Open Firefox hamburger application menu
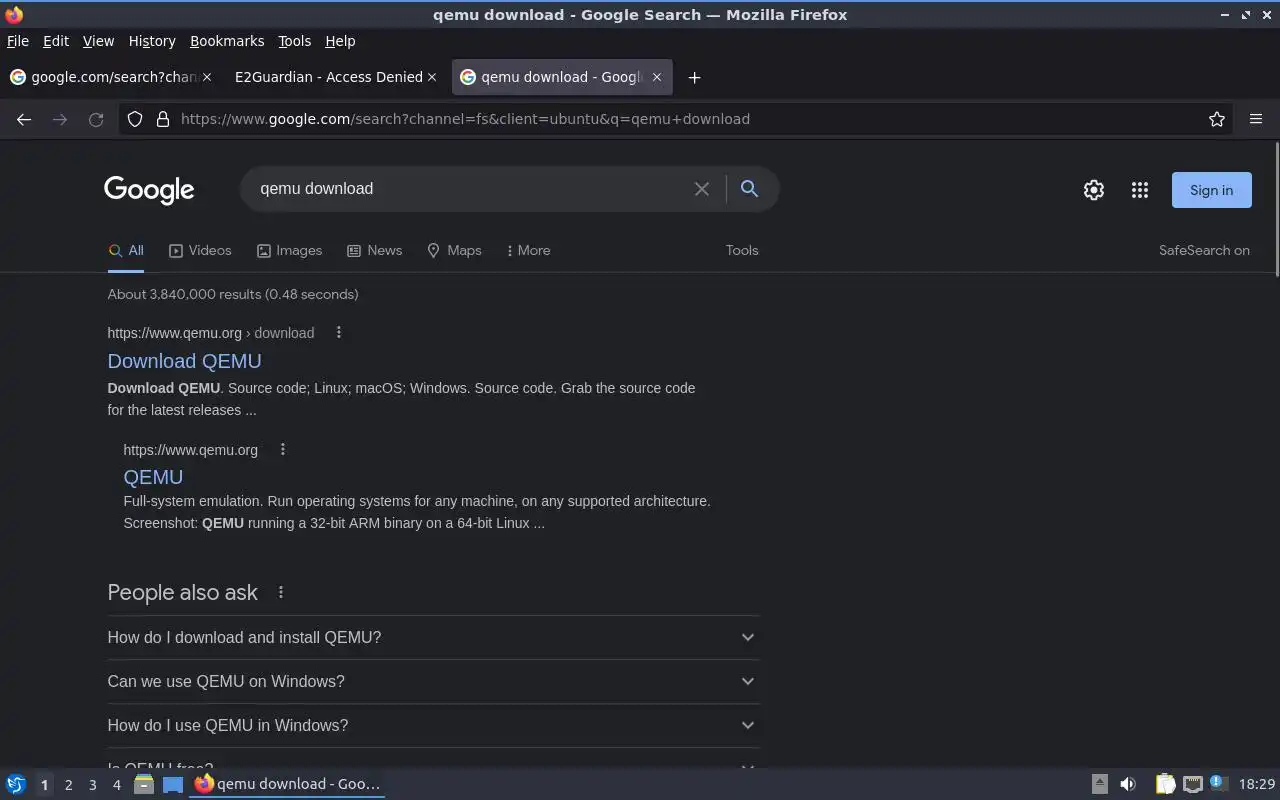Viewport: 1280px width, 800px height. [x=1256, y=119]
